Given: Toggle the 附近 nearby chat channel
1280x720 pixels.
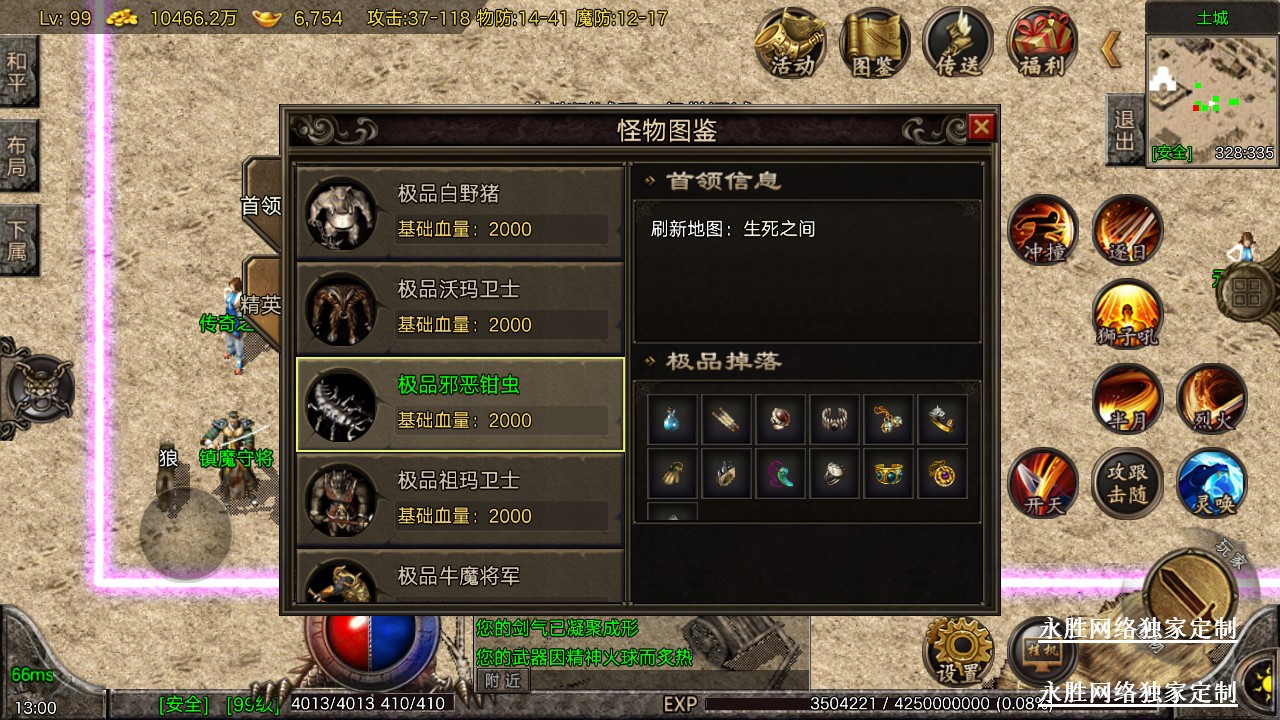Looking at the screenshot, I should point(503,679).
